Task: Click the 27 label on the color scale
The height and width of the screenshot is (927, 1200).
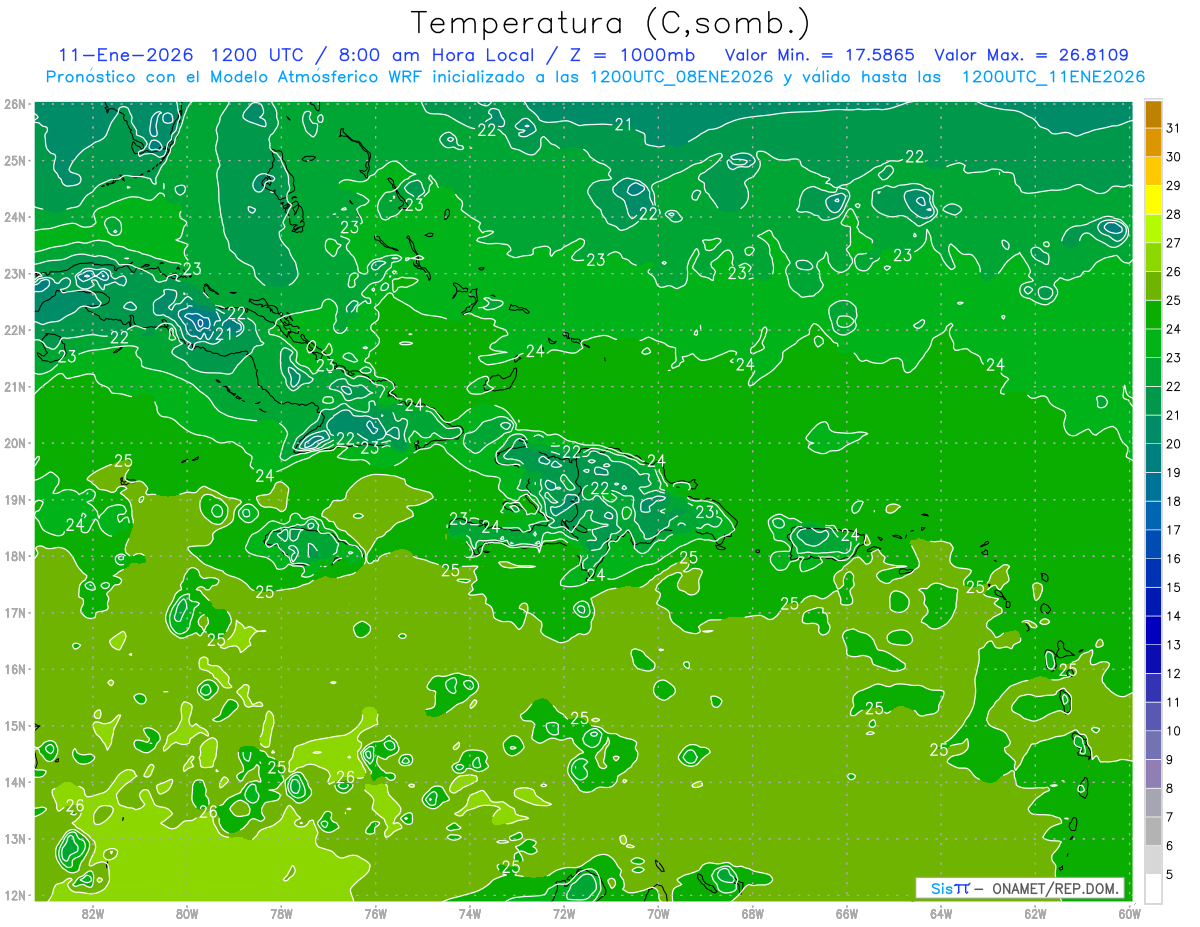Action: [x=1174, y=243]
